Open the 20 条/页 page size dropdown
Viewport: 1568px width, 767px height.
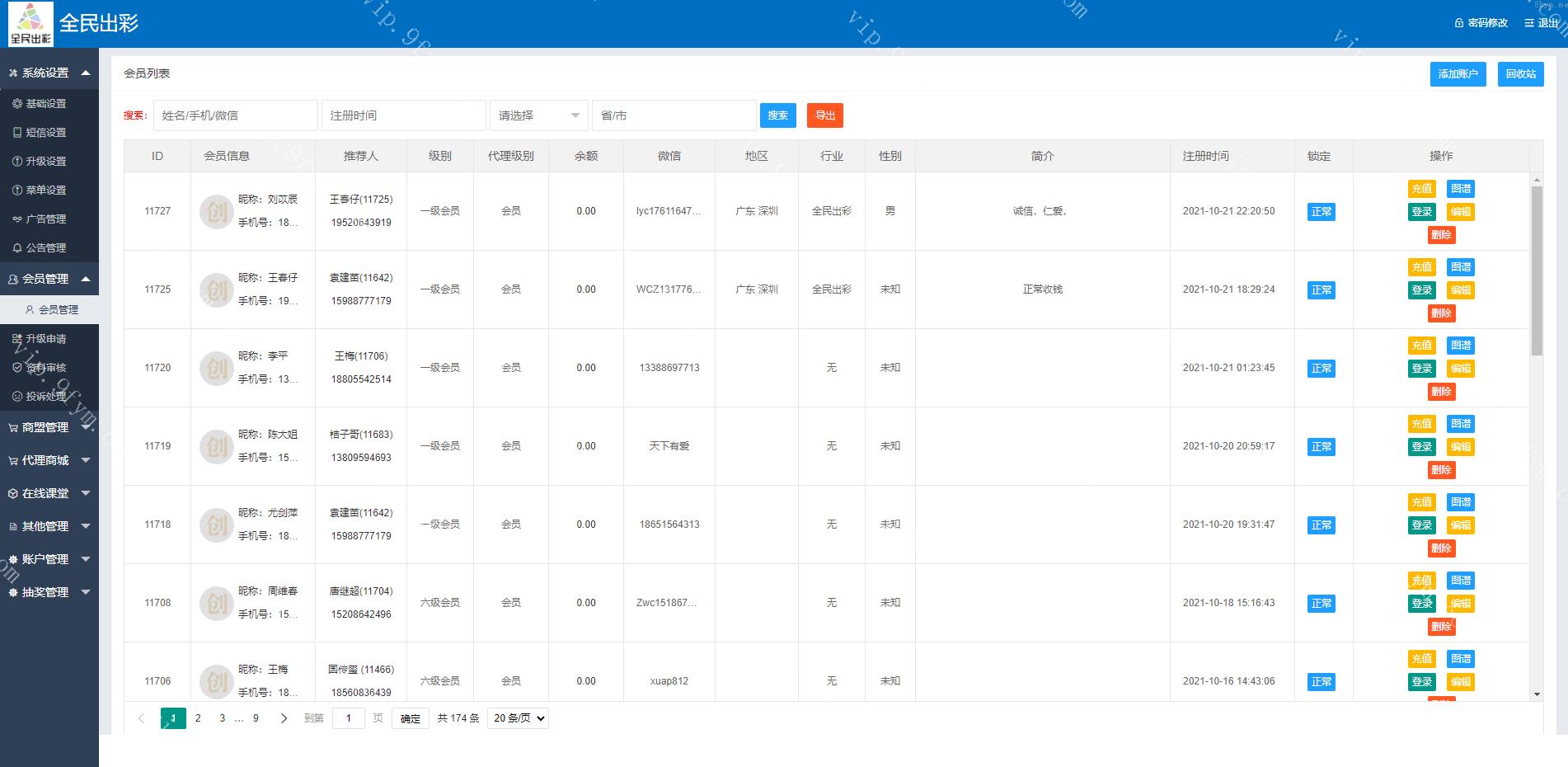[x=518, y=718]
